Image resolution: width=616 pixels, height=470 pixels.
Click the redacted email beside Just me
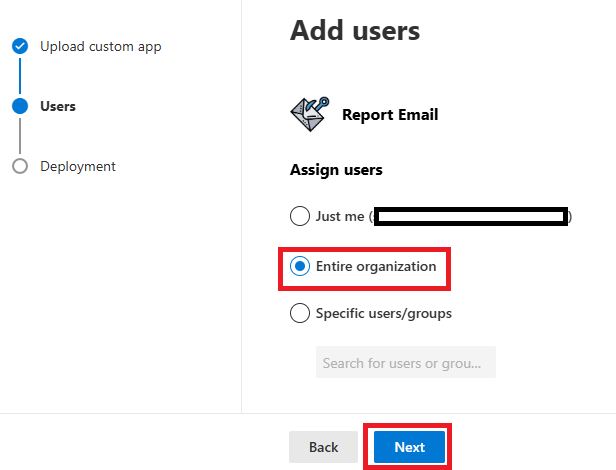pos(470,216)
